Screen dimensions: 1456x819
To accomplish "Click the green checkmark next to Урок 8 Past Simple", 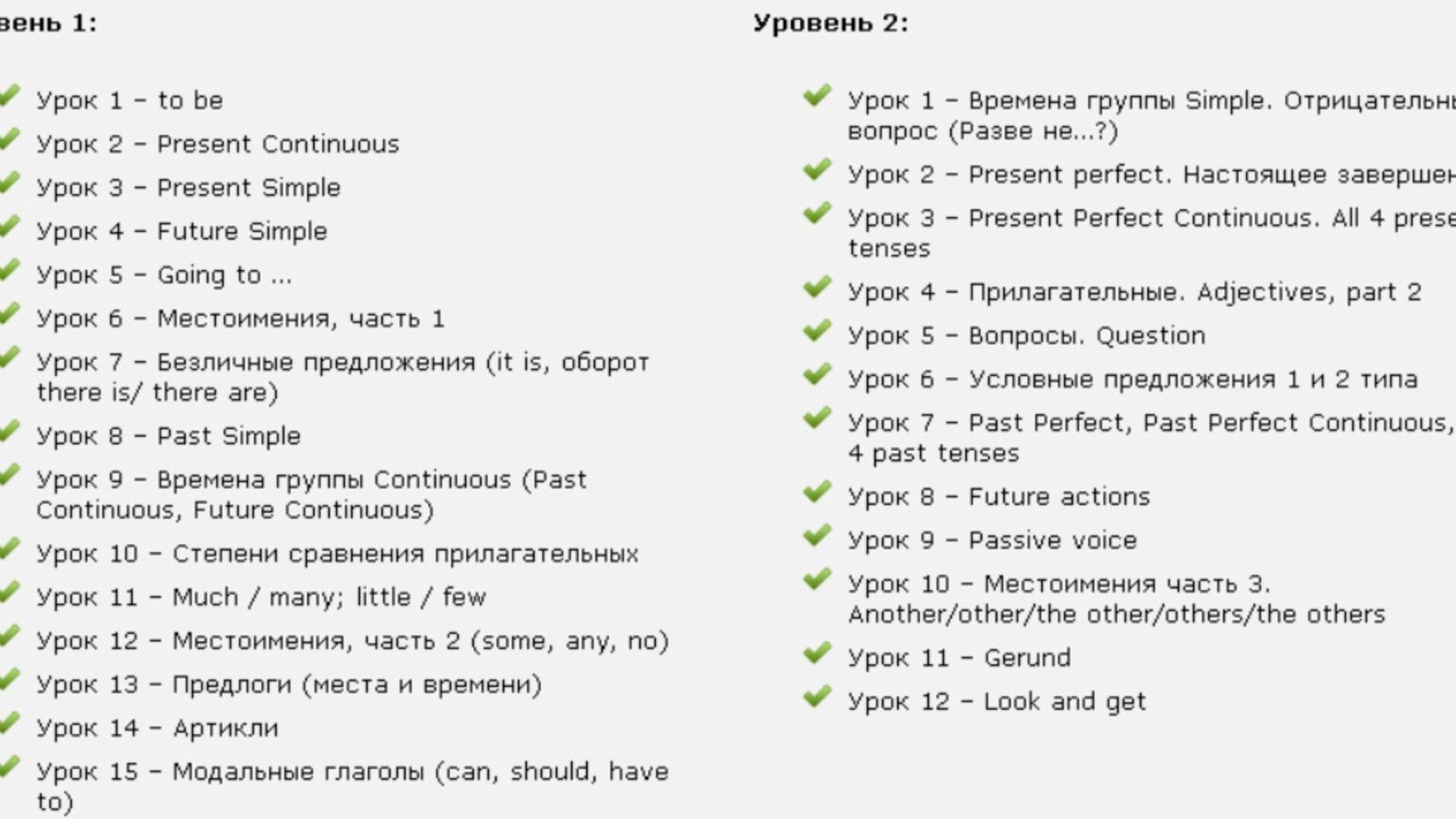I will coord(9,431).
